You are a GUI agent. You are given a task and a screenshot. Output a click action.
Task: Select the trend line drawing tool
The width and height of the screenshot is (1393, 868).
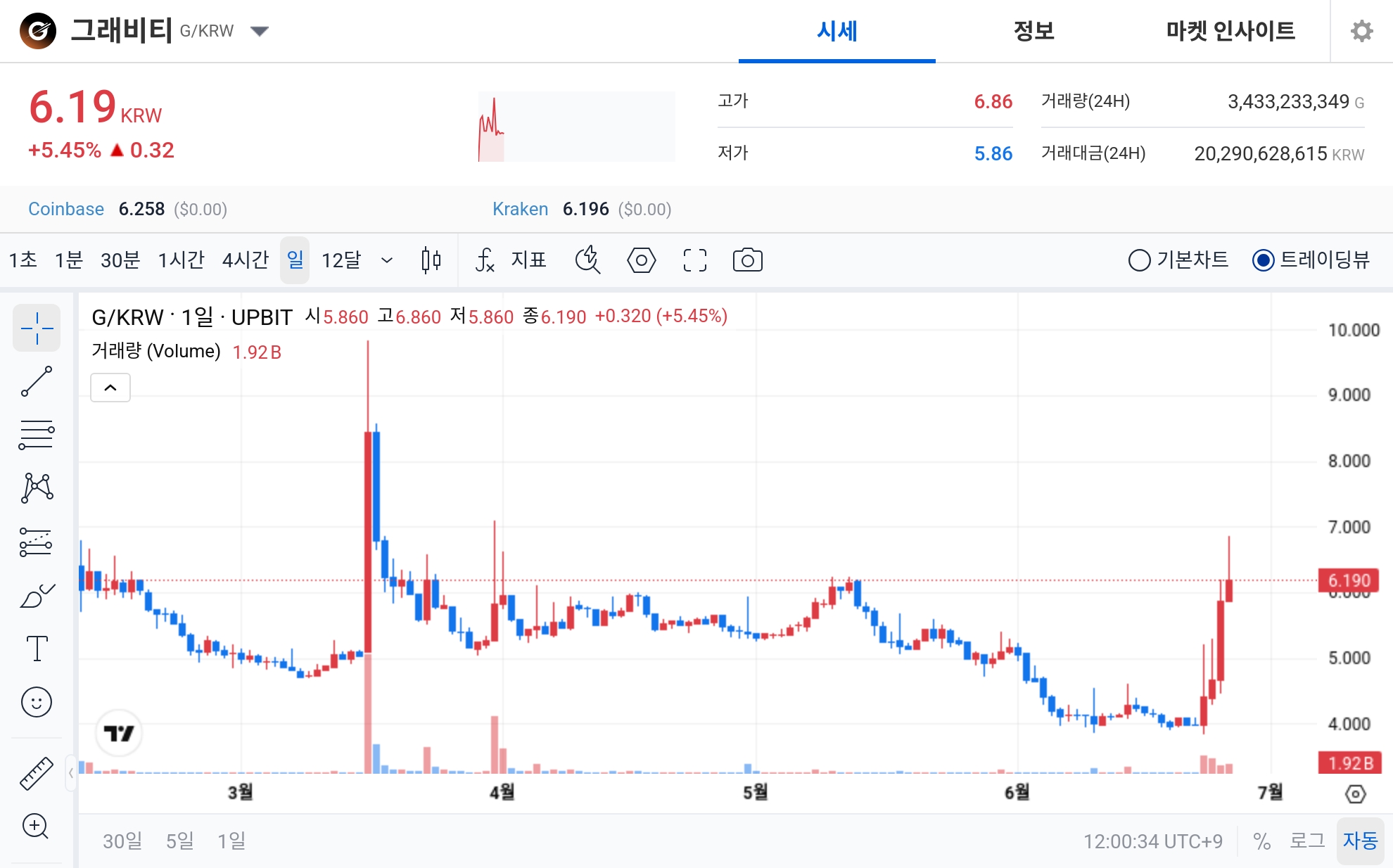37,381
